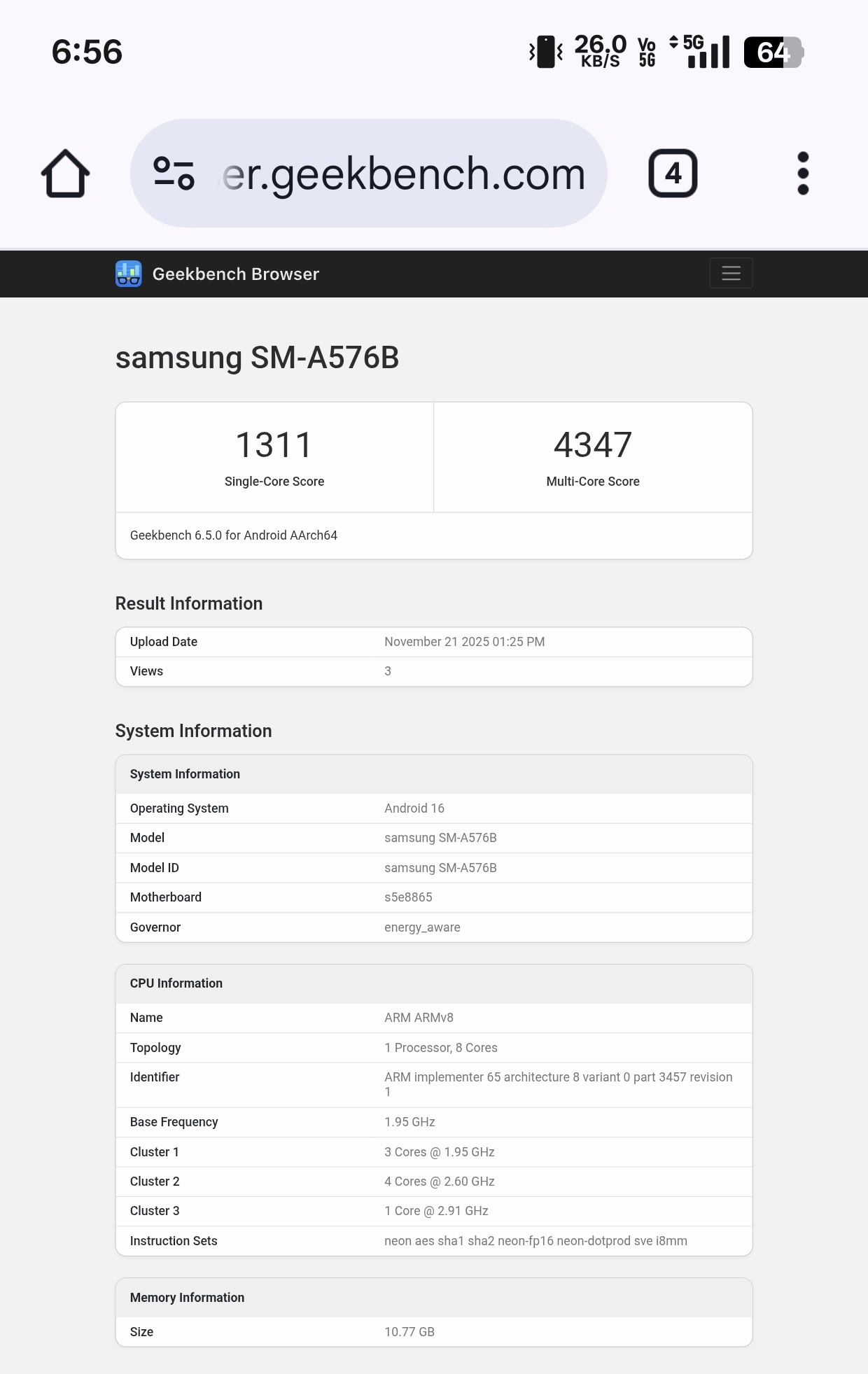Viewport: 868px width, 1374px height.
Task: Open the tab switcher showing 4 tabs
Action: click(673, 174)
